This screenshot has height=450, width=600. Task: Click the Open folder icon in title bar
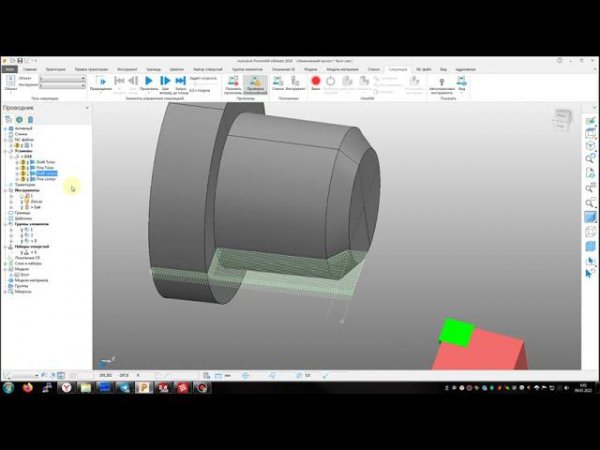(12, 61)
